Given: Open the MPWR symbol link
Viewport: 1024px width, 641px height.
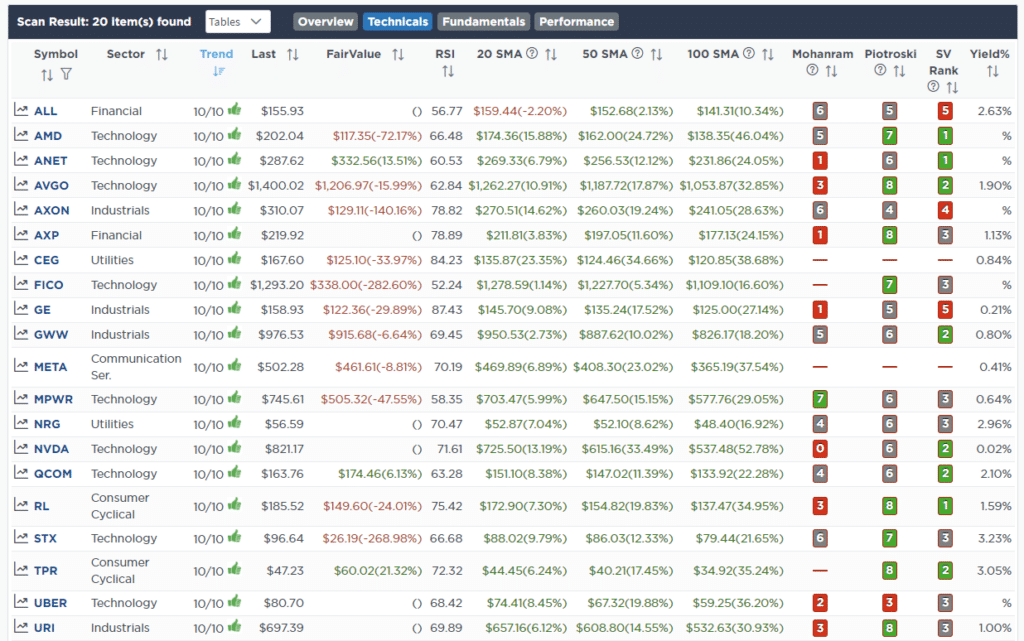Looking at the screenshot, I should pos(53,399).
